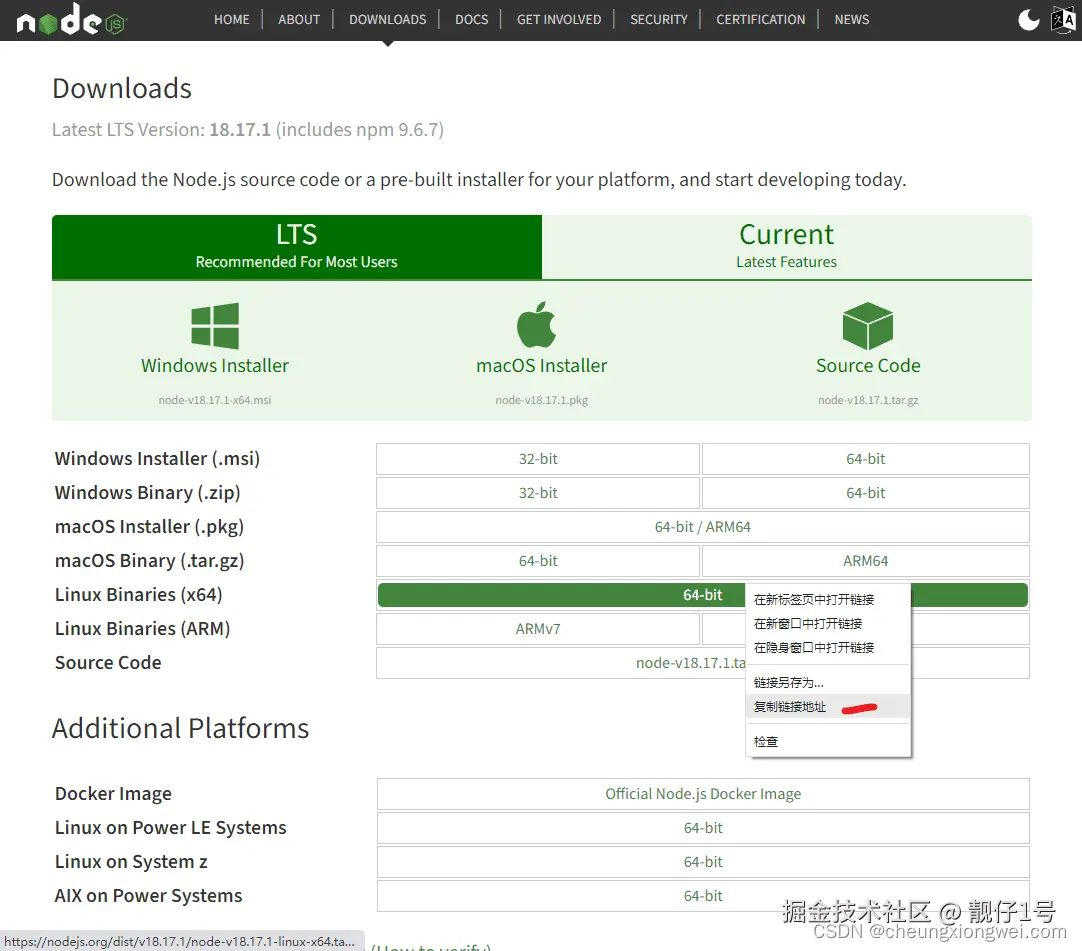Click the Source Code cube icon
The height and width of the screenshot is (951, 1082).
(867, 326)
